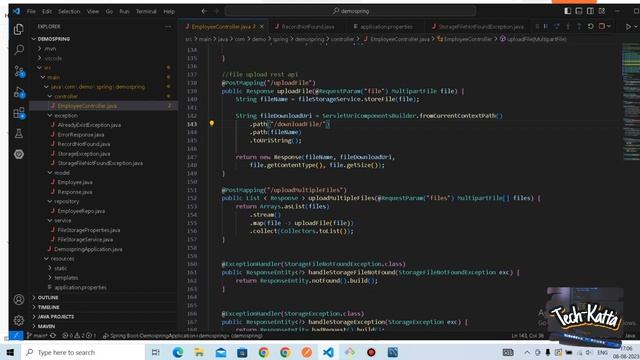Toggle the primary sidebar layout icon
Viewport: 640px width, 360px height.
coord(567,11)
